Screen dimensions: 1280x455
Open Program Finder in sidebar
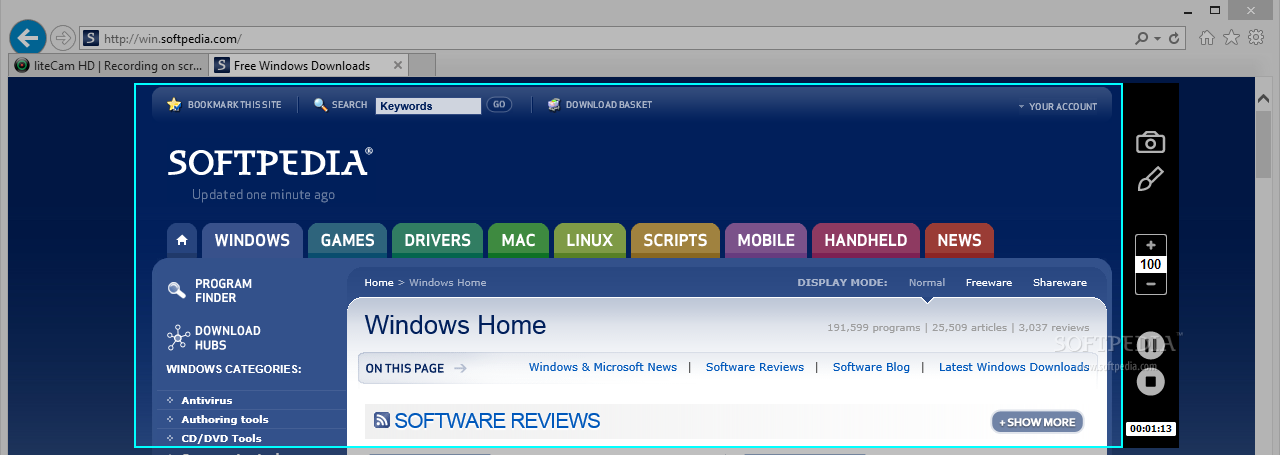pyautogui.click(x=223, y=291)
